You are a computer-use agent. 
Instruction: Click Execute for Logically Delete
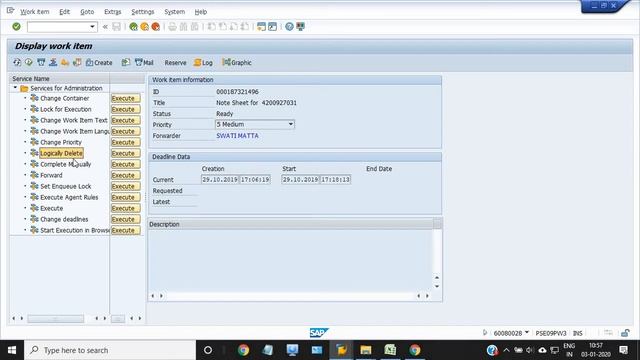[126, 153]
